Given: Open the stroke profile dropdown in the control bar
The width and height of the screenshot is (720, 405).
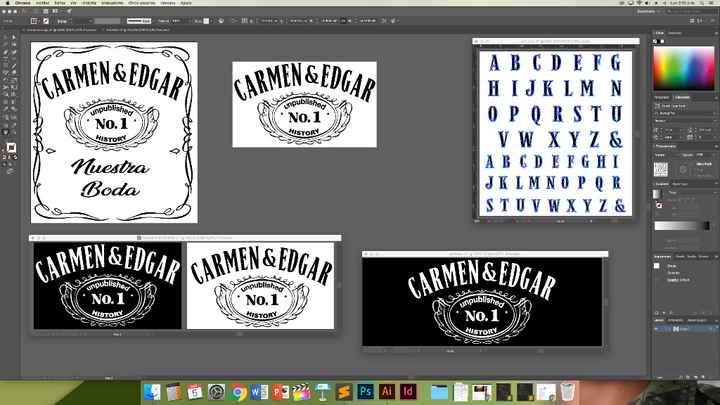Looking at the screenshot, I should 139,21.
